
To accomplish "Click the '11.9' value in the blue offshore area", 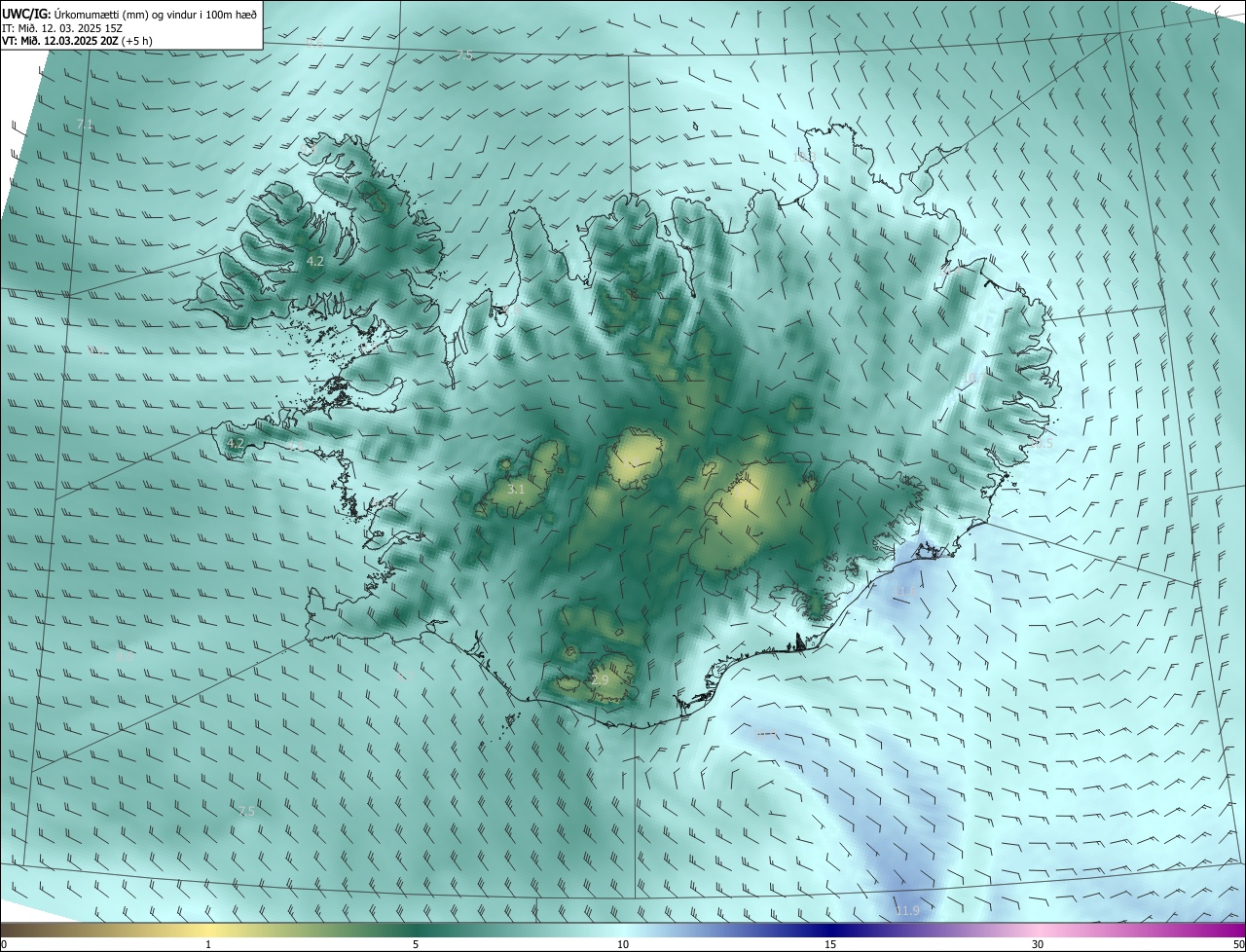I will (x=906, y=910).
